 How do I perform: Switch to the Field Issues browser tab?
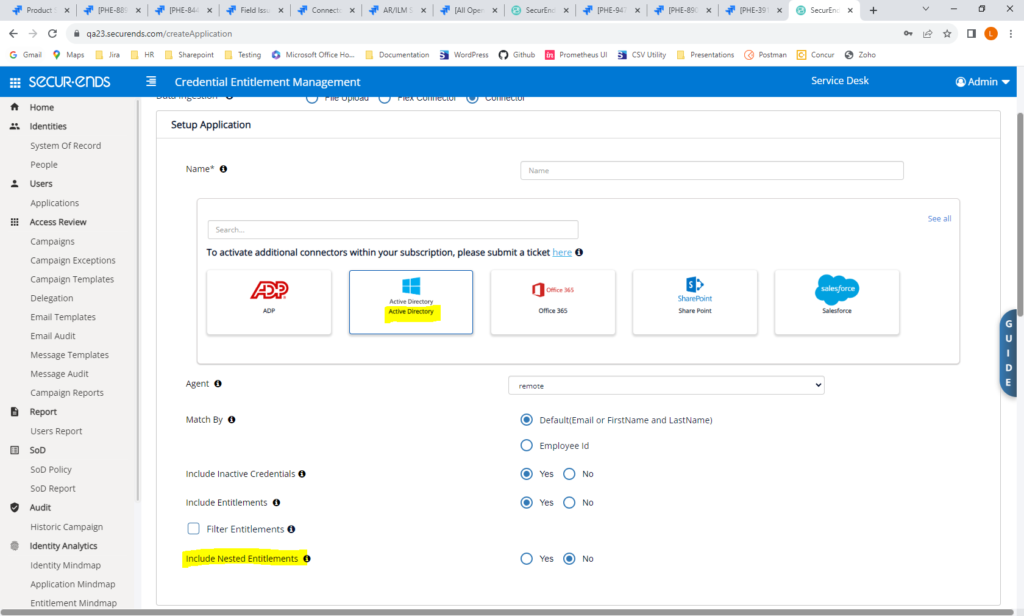point(255,10)
